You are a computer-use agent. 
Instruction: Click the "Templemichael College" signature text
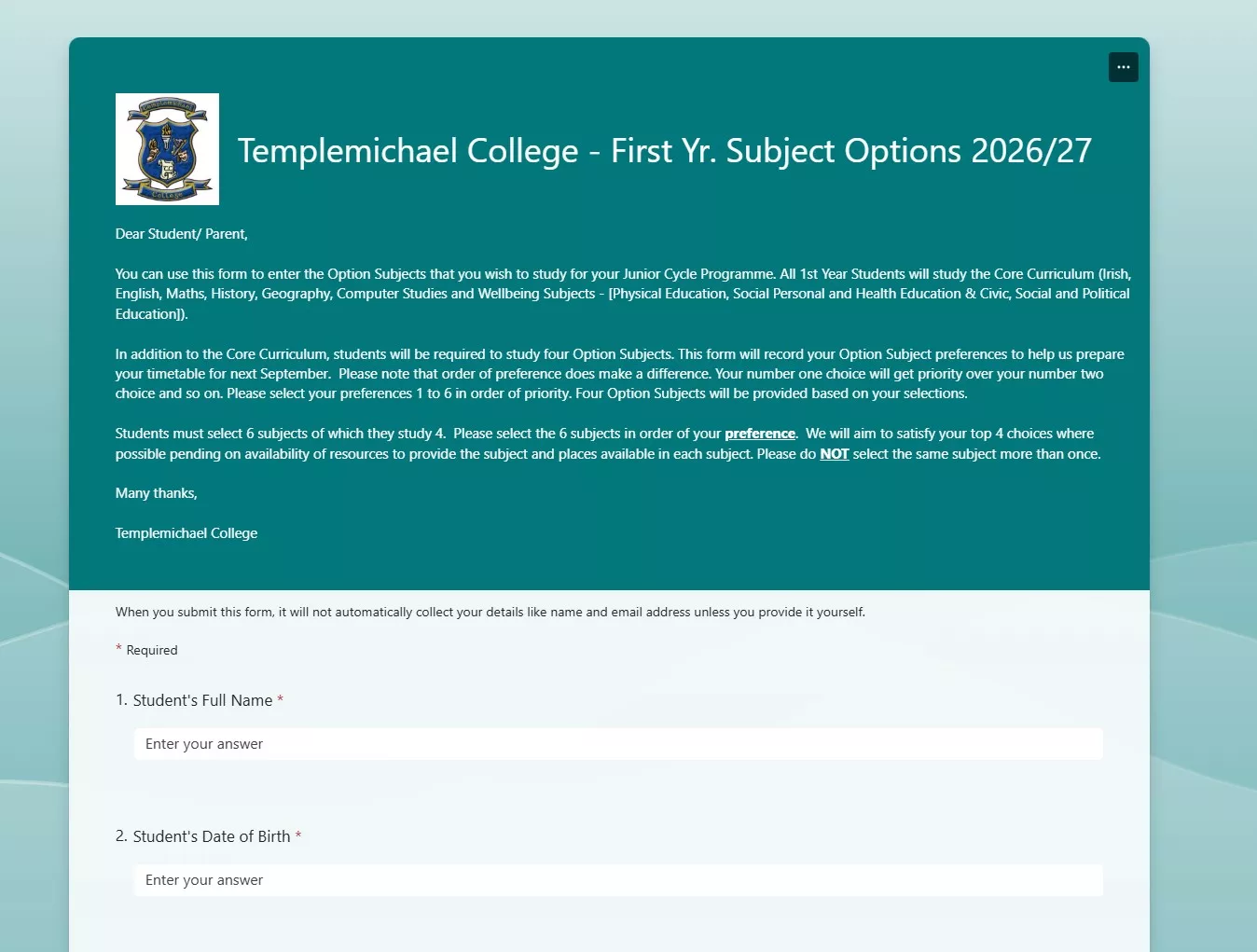pos(186,533)
